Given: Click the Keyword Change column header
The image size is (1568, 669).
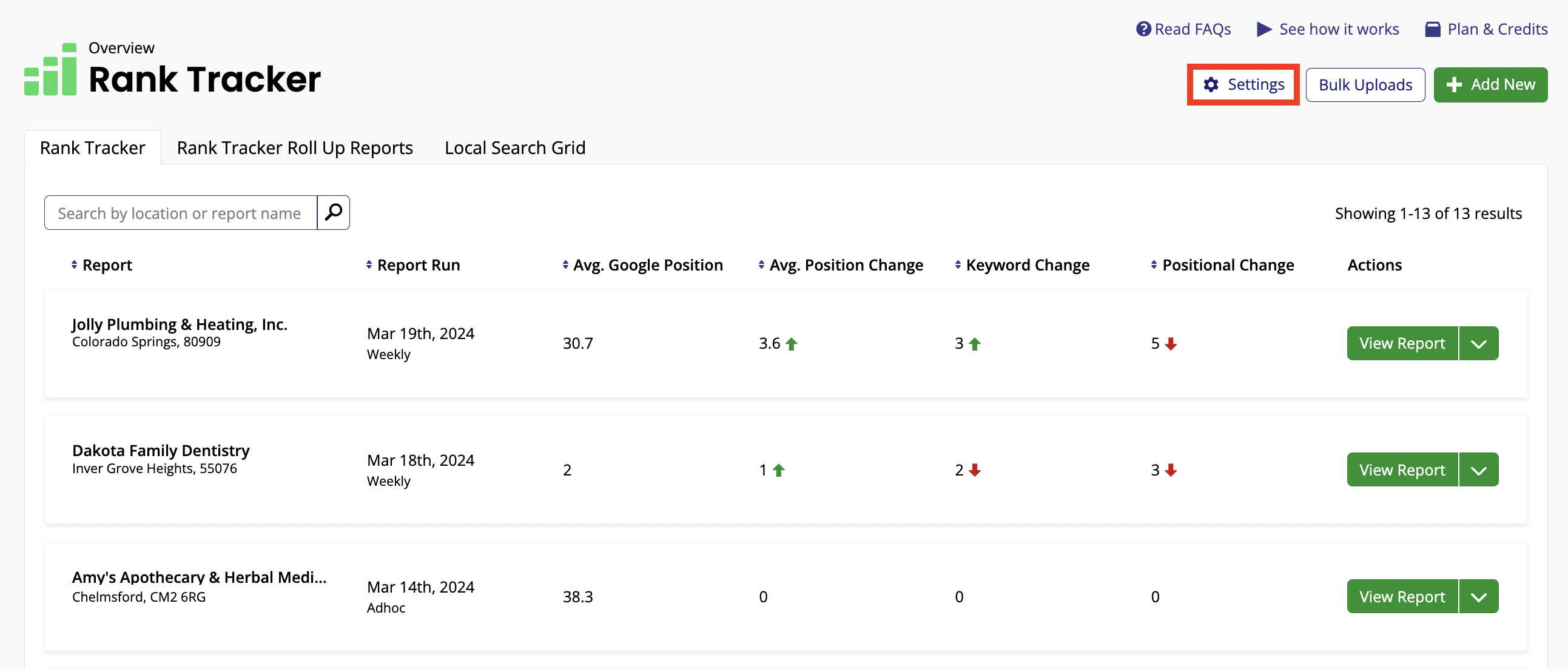Looking at the screenshot, I should (x=1028, y=265).
